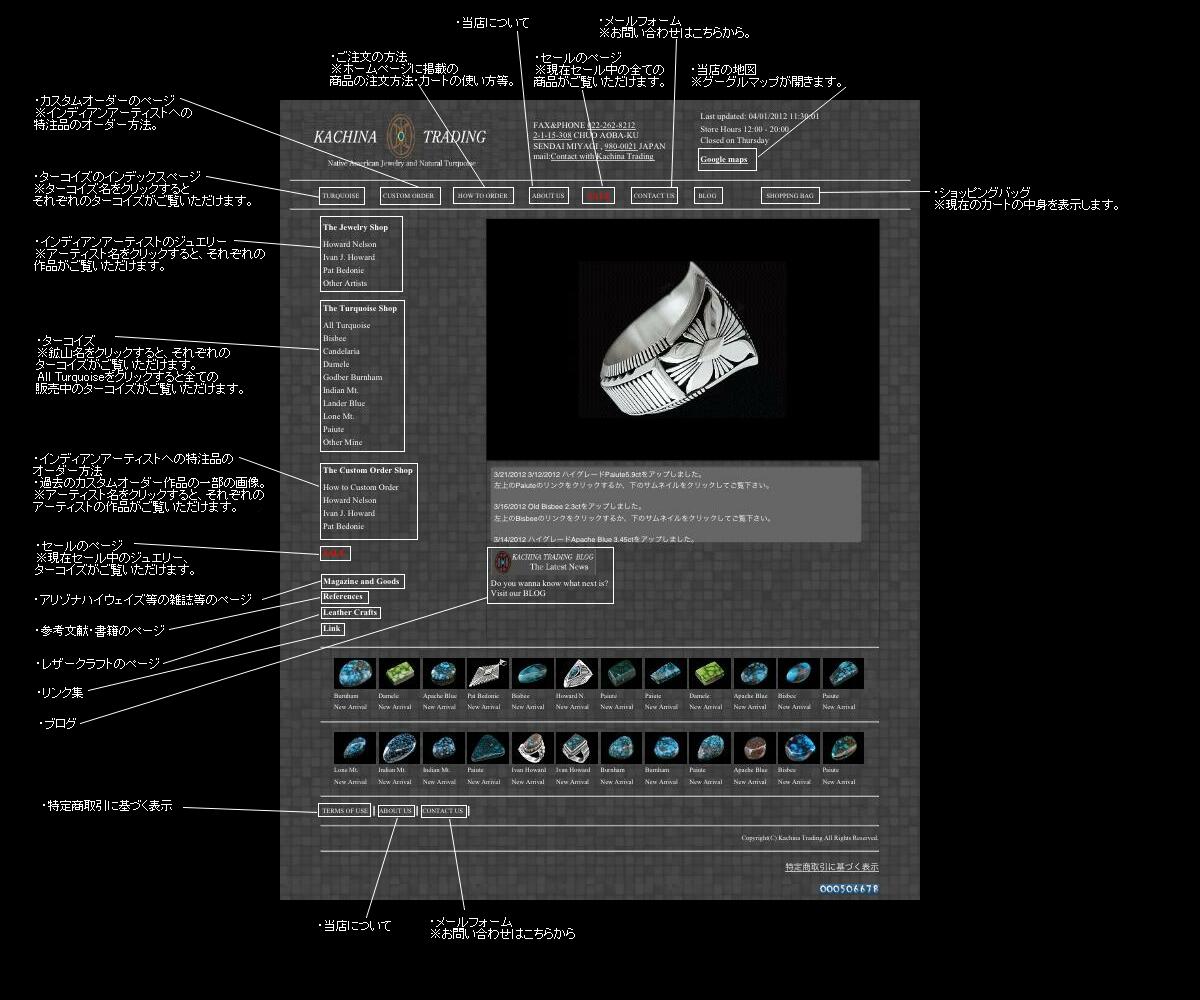Screen dimensions: 1200x1000
Task: Select Pat Bedonie under The Jewelry Shop
Action: (344, 270)
